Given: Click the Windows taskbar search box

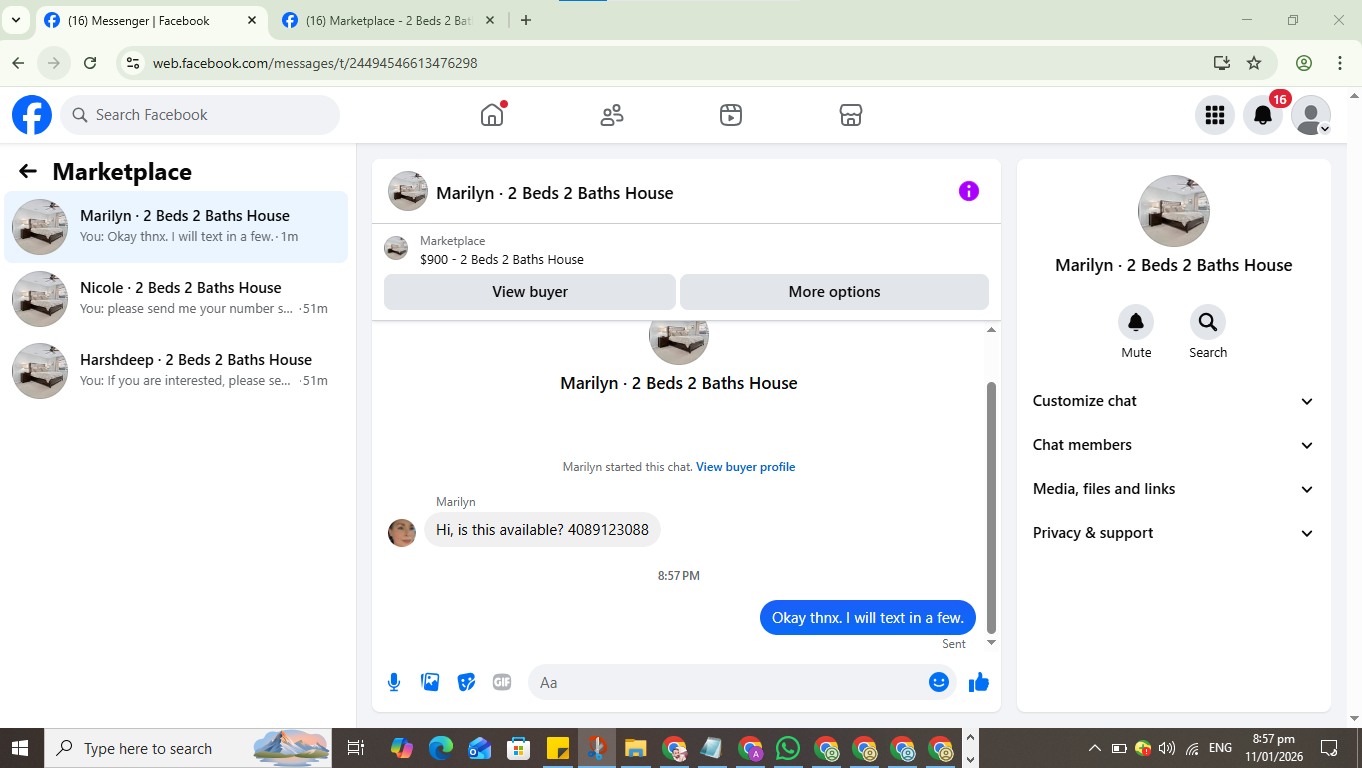Looking at the screenshot, I should click(x=190, y=748).
